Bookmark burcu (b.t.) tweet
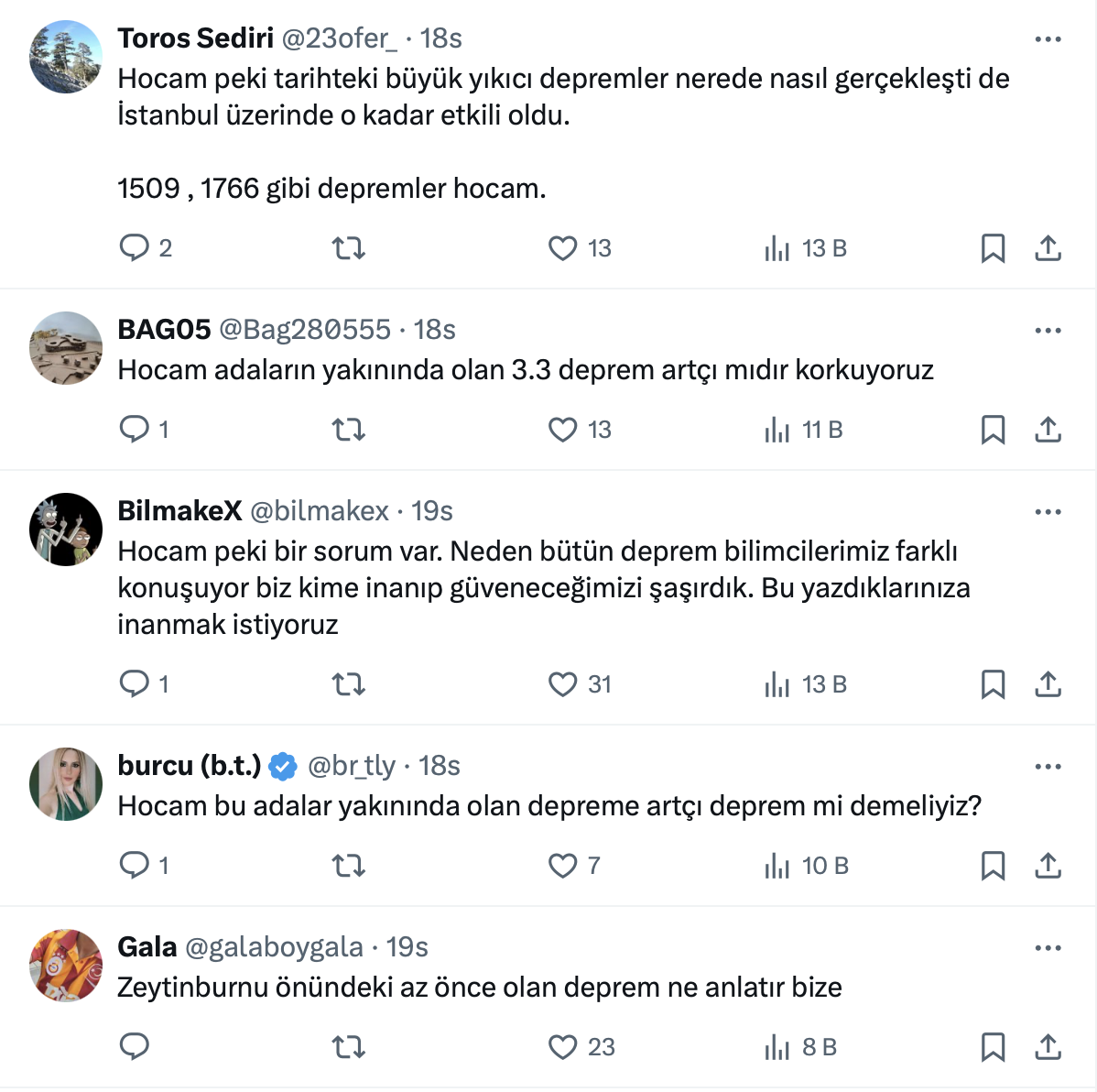The image size is (1097, 1092). tap(993, 866)
